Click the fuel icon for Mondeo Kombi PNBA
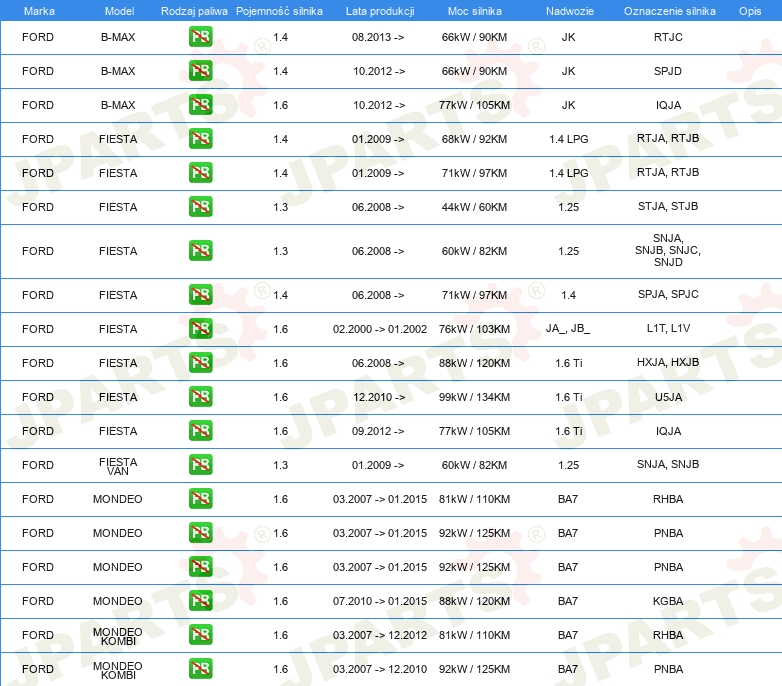 (200, 669)
